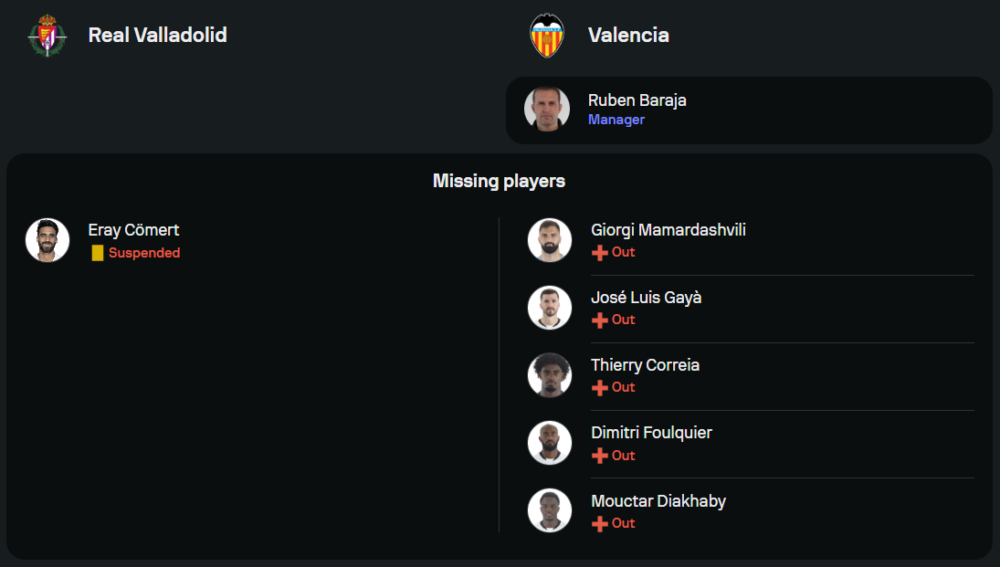Viewport: 1000px width, 567px height.
Task: View the Valencia team name link
Action: [628, 35]
